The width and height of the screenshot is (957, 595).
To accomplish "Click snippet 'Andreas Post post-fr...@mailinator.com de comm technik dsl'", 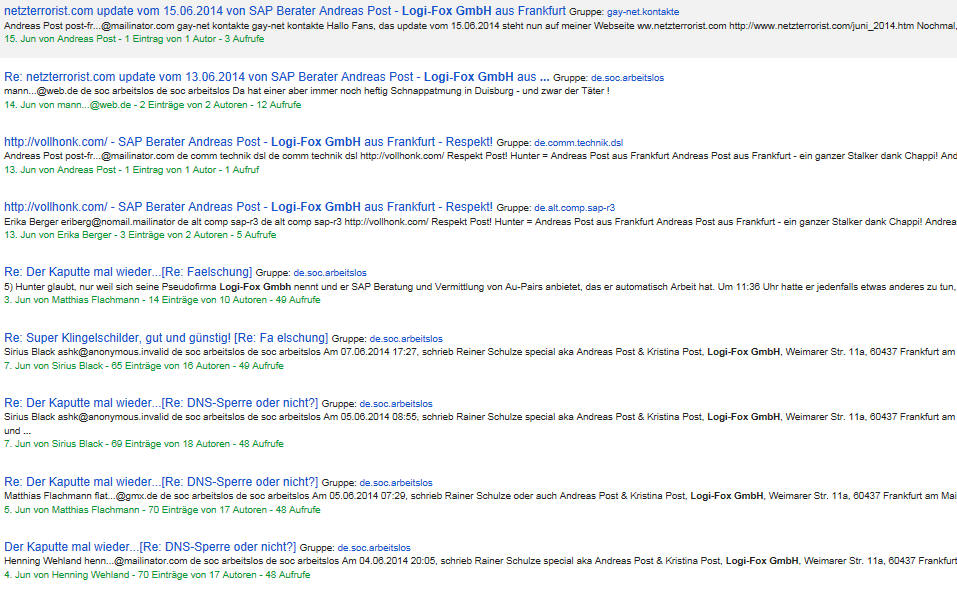I will pyautogui.click(x=480, y=156).
